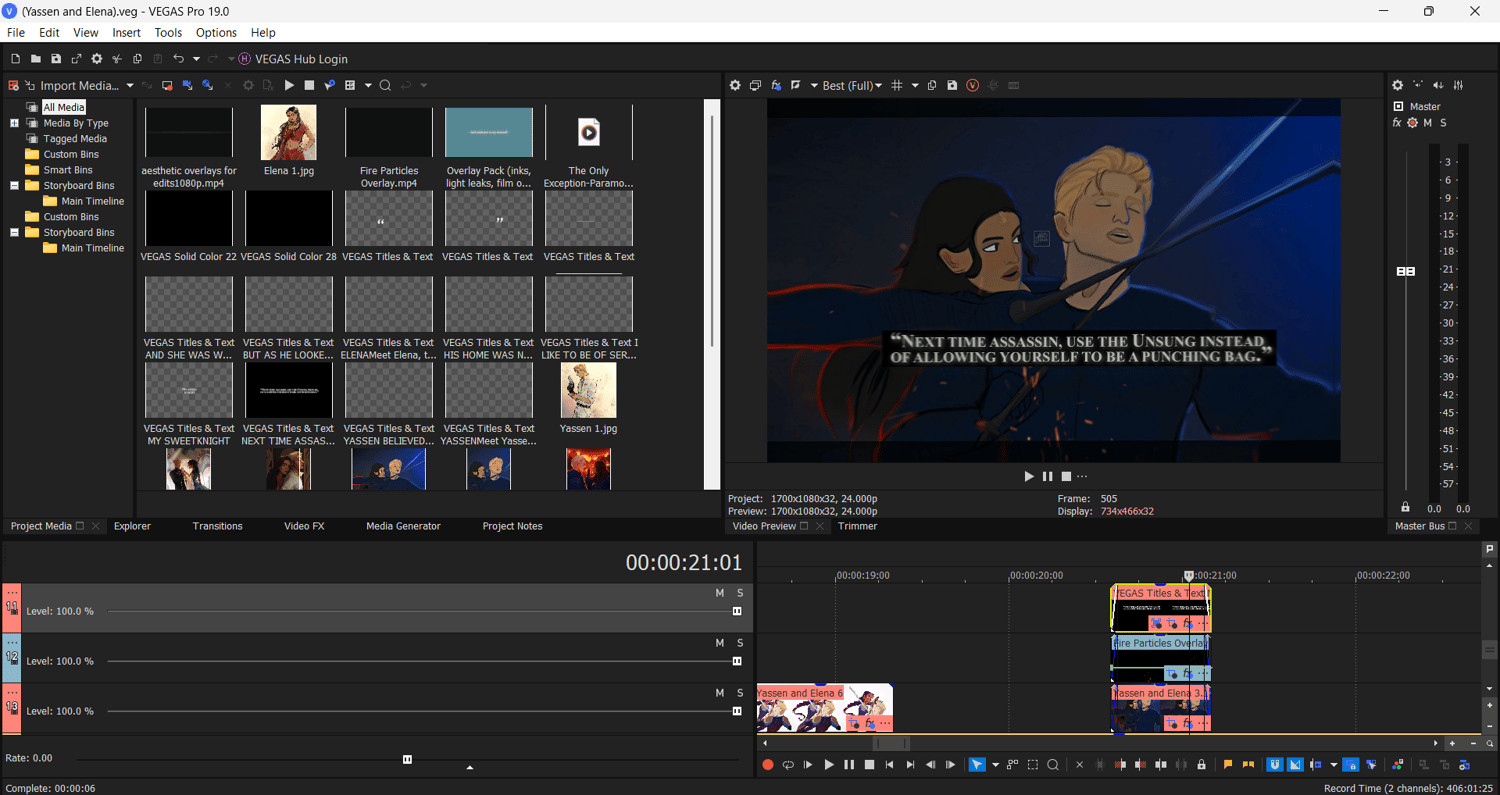Image resolution: width=1500 pixels, height=795 pixels.
Task: Stop timeline playback in transport bar
Action: [870, 765]
